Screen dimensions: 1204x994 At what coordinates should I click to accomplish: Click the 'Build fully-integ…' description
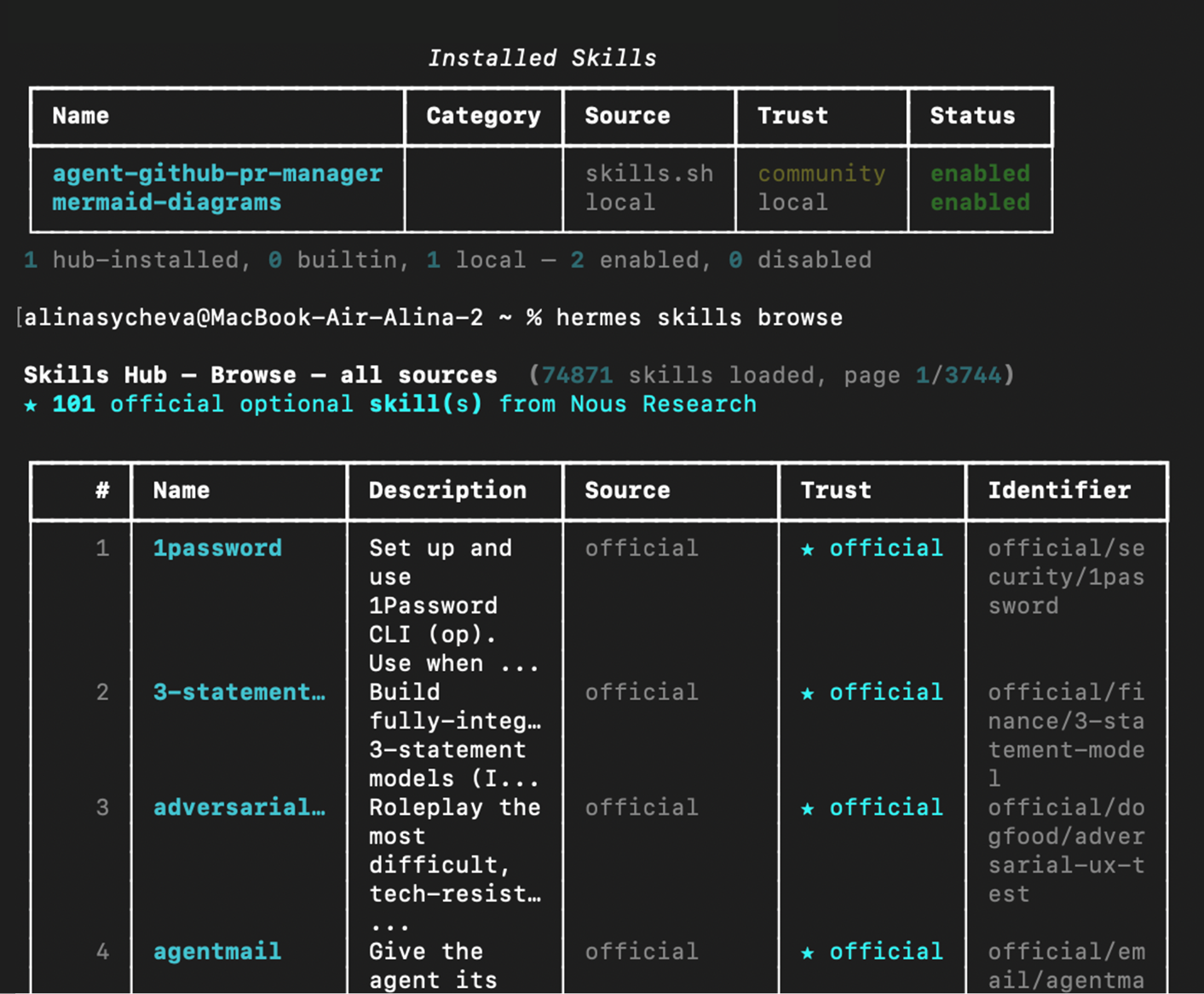(x=454, y=734)
